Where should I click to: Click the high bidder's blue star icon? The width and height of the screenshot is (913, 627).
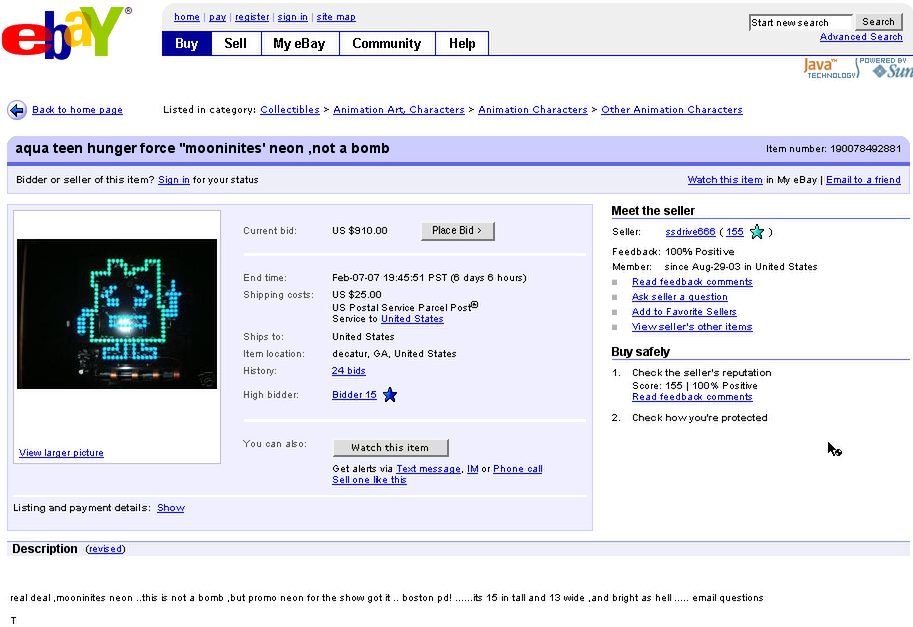(x=390, y=395)
